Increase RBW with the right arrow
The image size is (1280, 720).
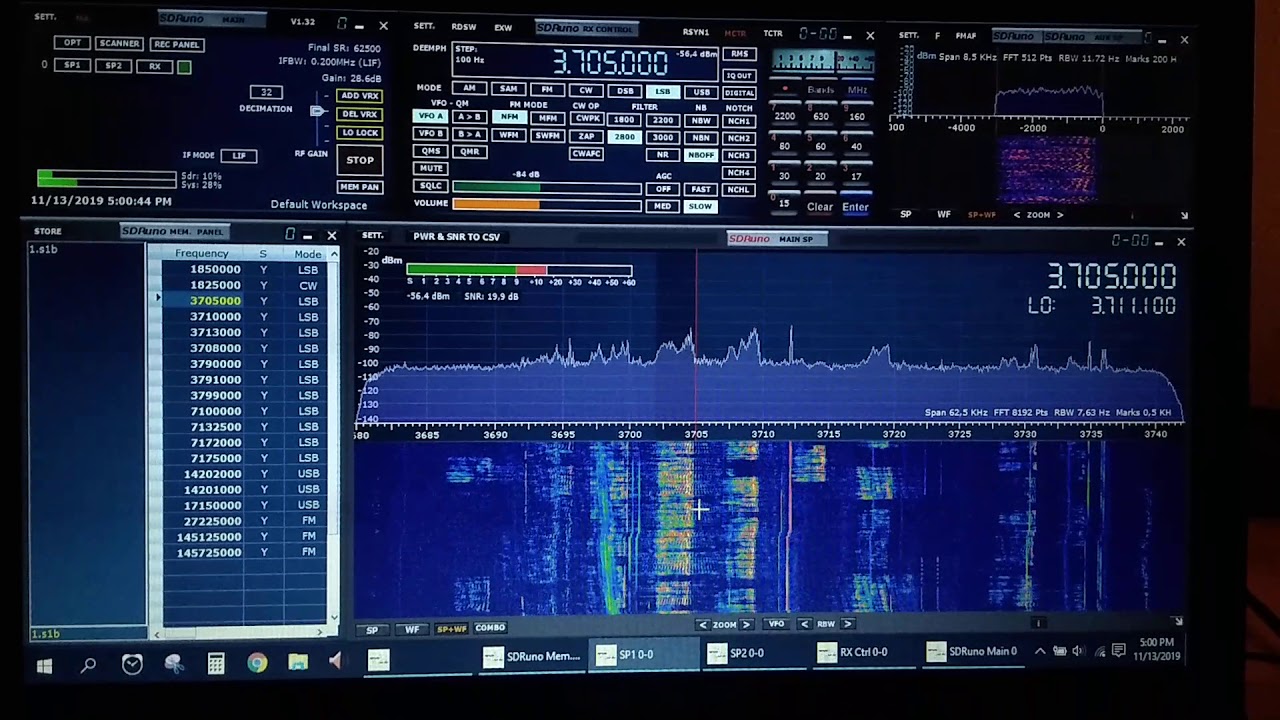847,624
